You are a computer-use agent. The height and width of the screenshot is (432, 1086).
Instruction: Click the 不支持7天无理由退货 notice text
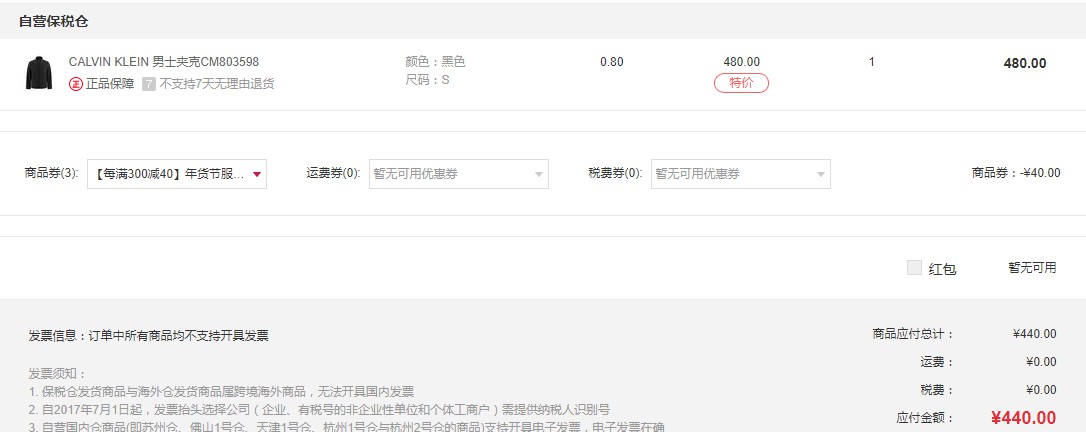point(217,84)
